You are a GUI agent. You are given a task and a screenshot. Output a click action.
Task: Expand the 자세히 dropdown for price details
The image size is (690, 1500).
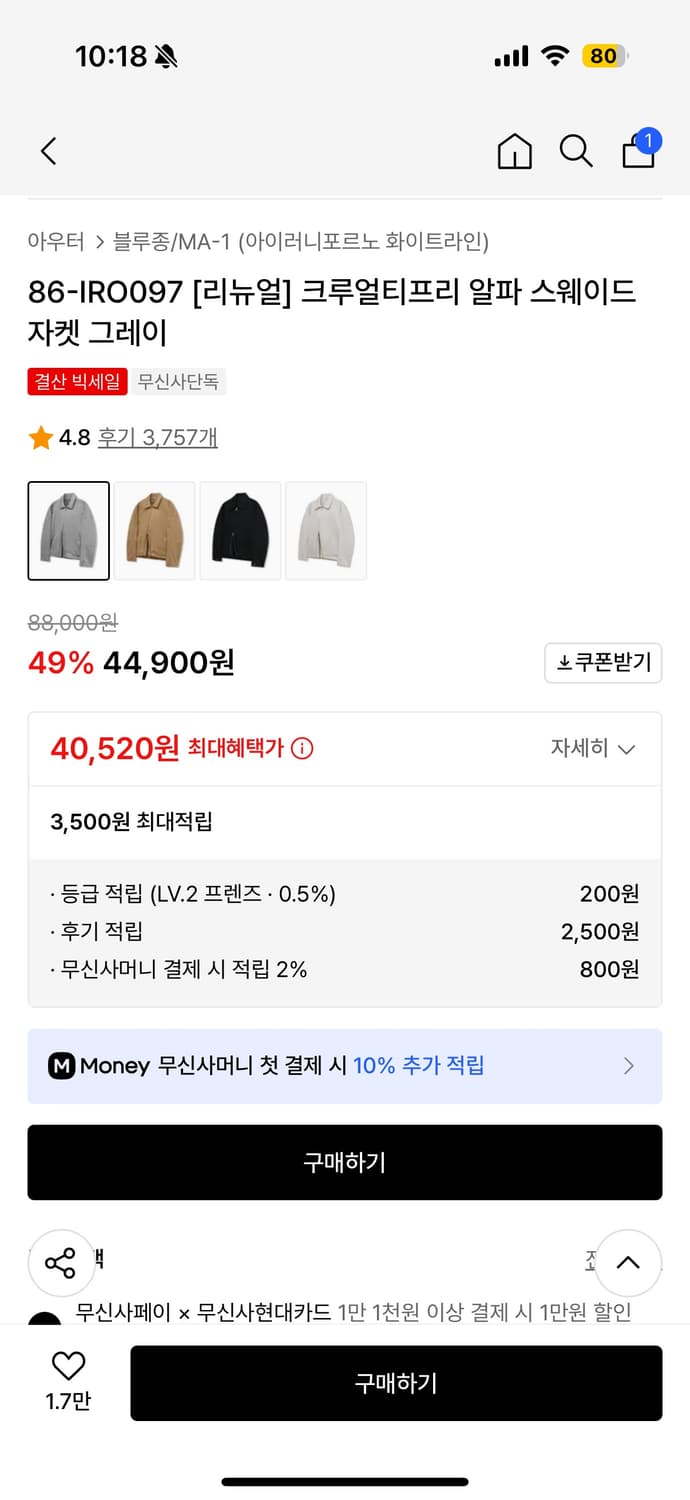click(594, 749)
